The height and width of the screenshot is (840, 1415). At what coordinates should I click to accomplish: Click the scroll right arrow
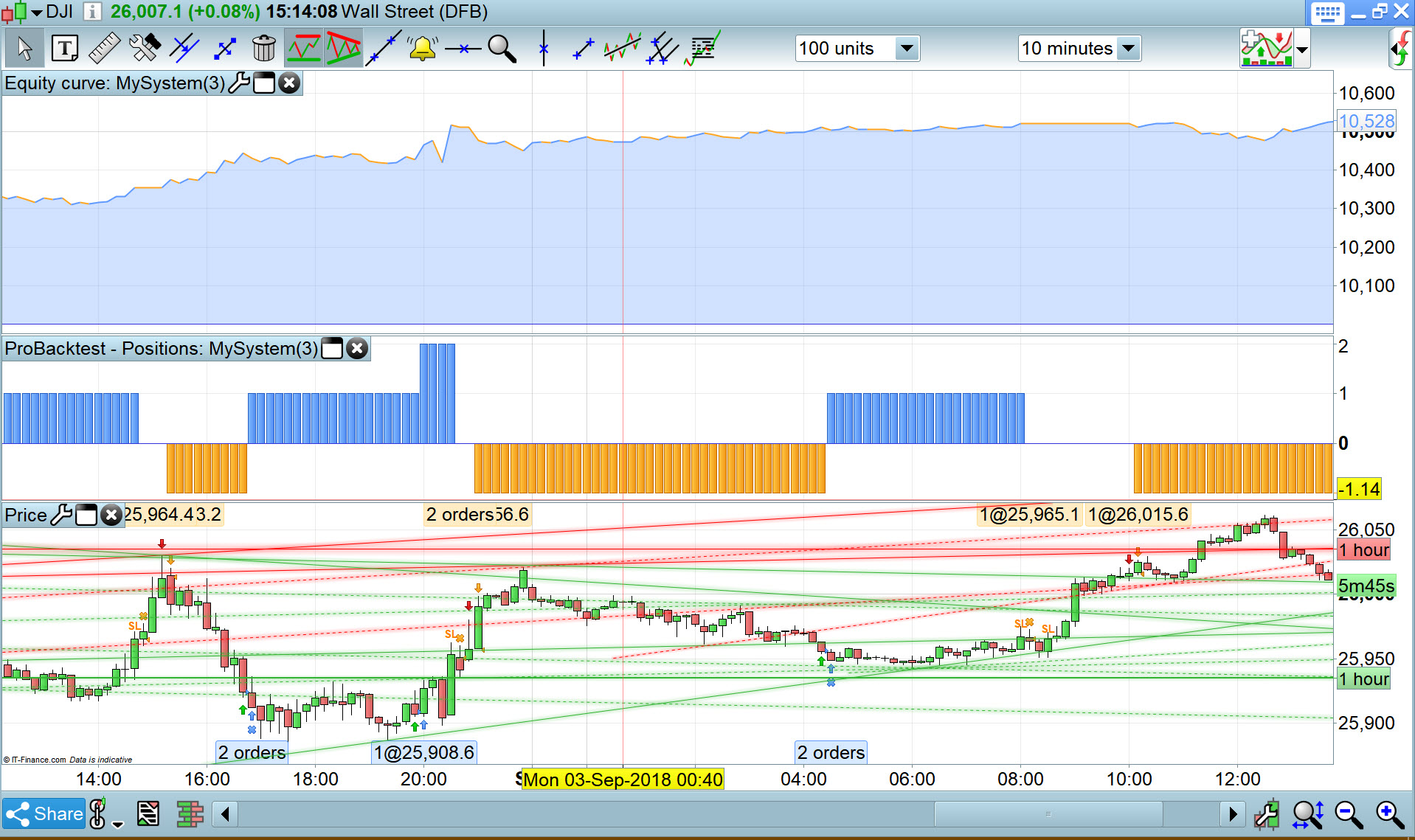[1233, 814]
